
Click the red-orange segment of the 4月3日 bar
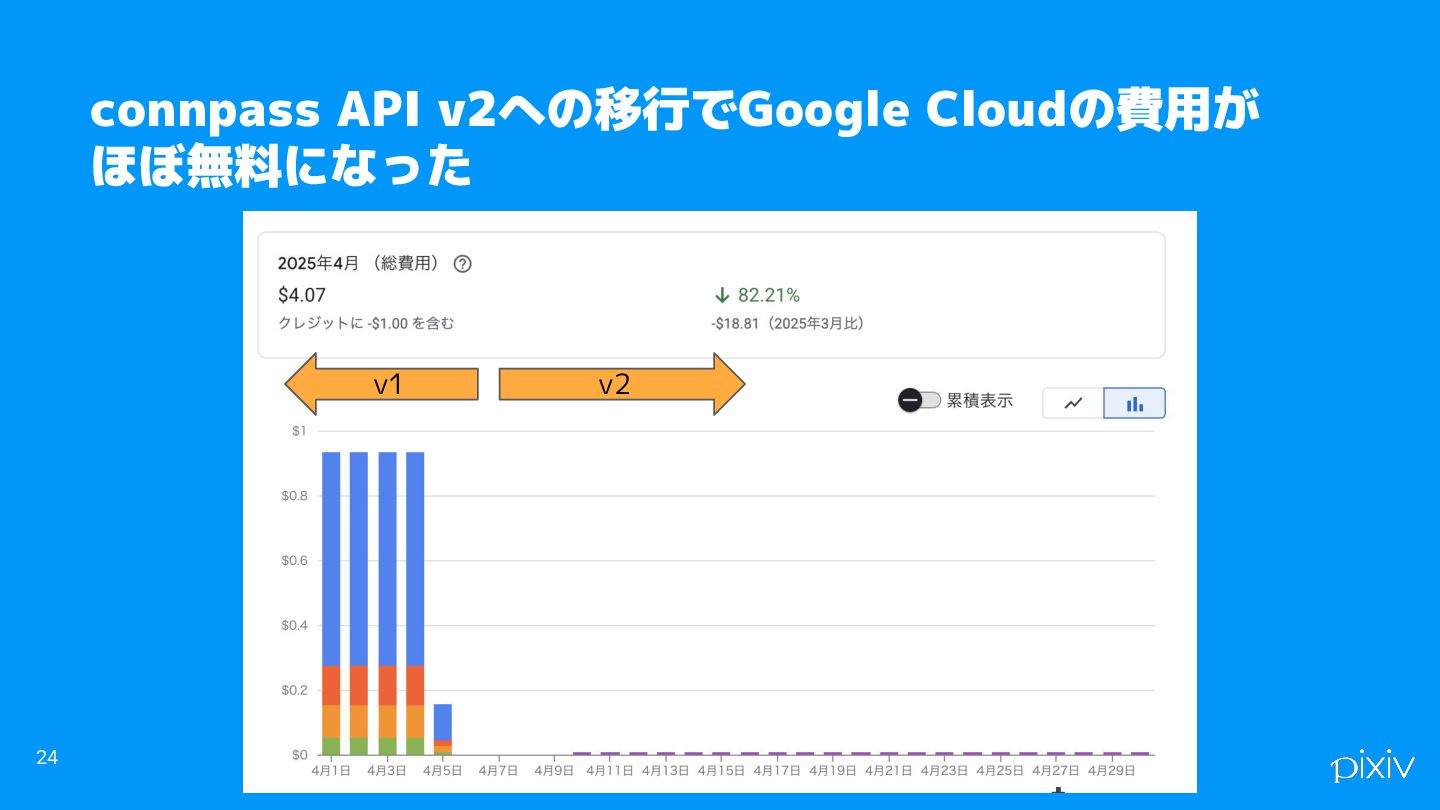point(387,686)
